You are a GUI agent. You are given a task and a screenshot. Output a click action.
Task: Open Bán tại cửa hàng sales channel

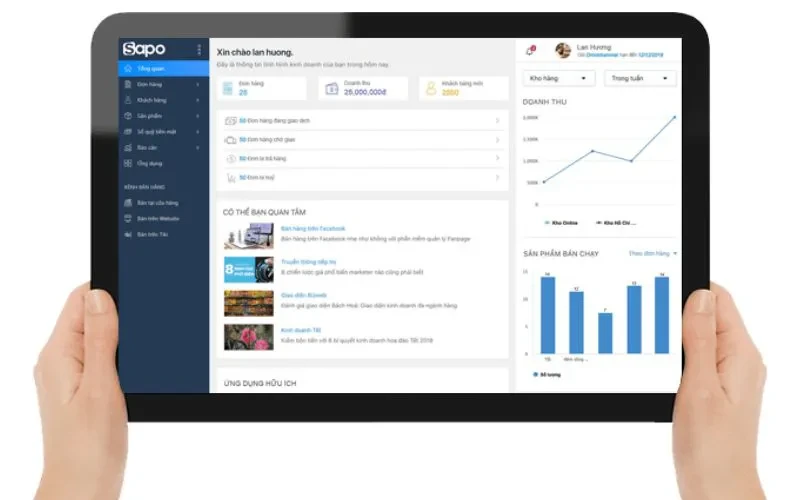[157, 203]
